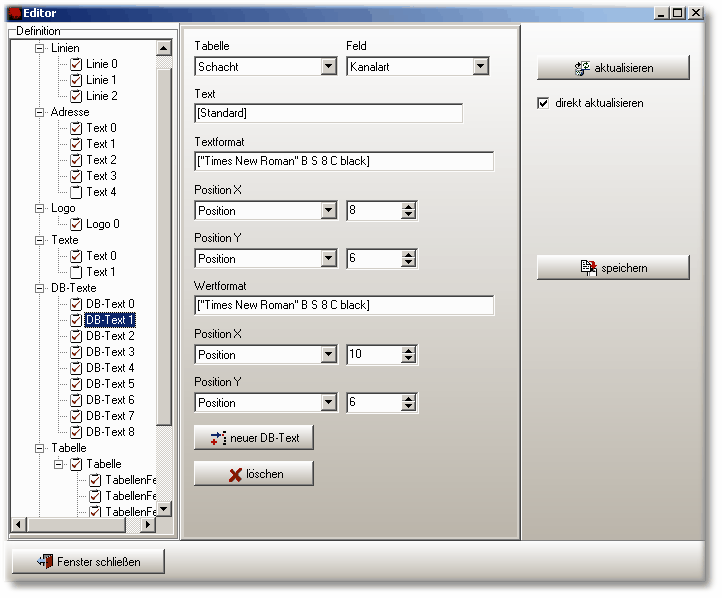The height and width of the screenshot is (598, 722).
Task: Collapse the DB-Texte tree node
Action: (40, 288)
